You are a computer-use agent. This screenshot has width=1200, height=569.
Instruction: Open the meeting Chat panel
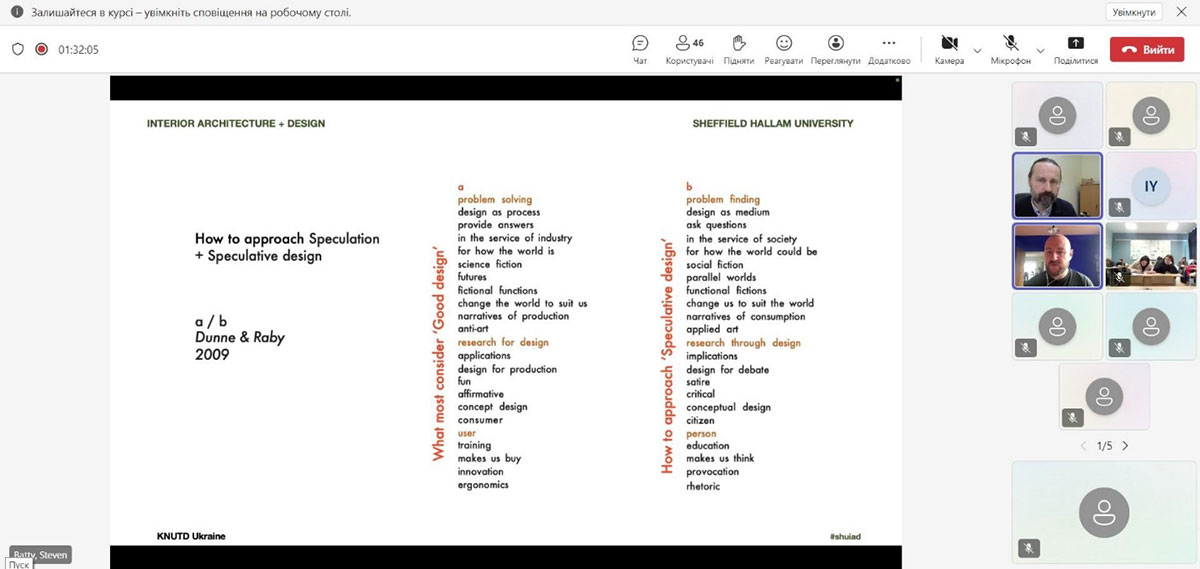[640, 49]
